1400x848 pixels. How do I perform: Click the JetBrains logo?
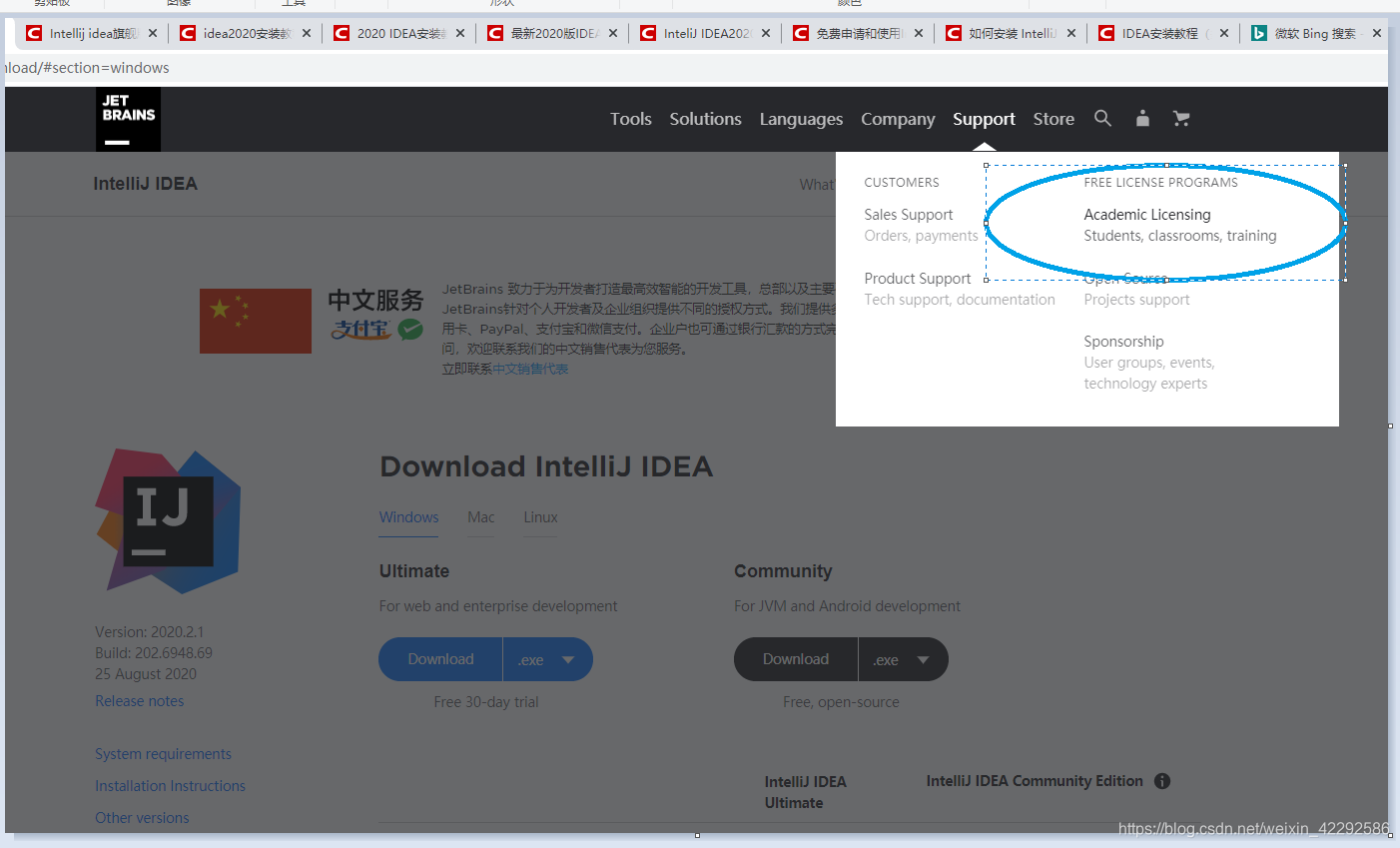coord(128,120)
